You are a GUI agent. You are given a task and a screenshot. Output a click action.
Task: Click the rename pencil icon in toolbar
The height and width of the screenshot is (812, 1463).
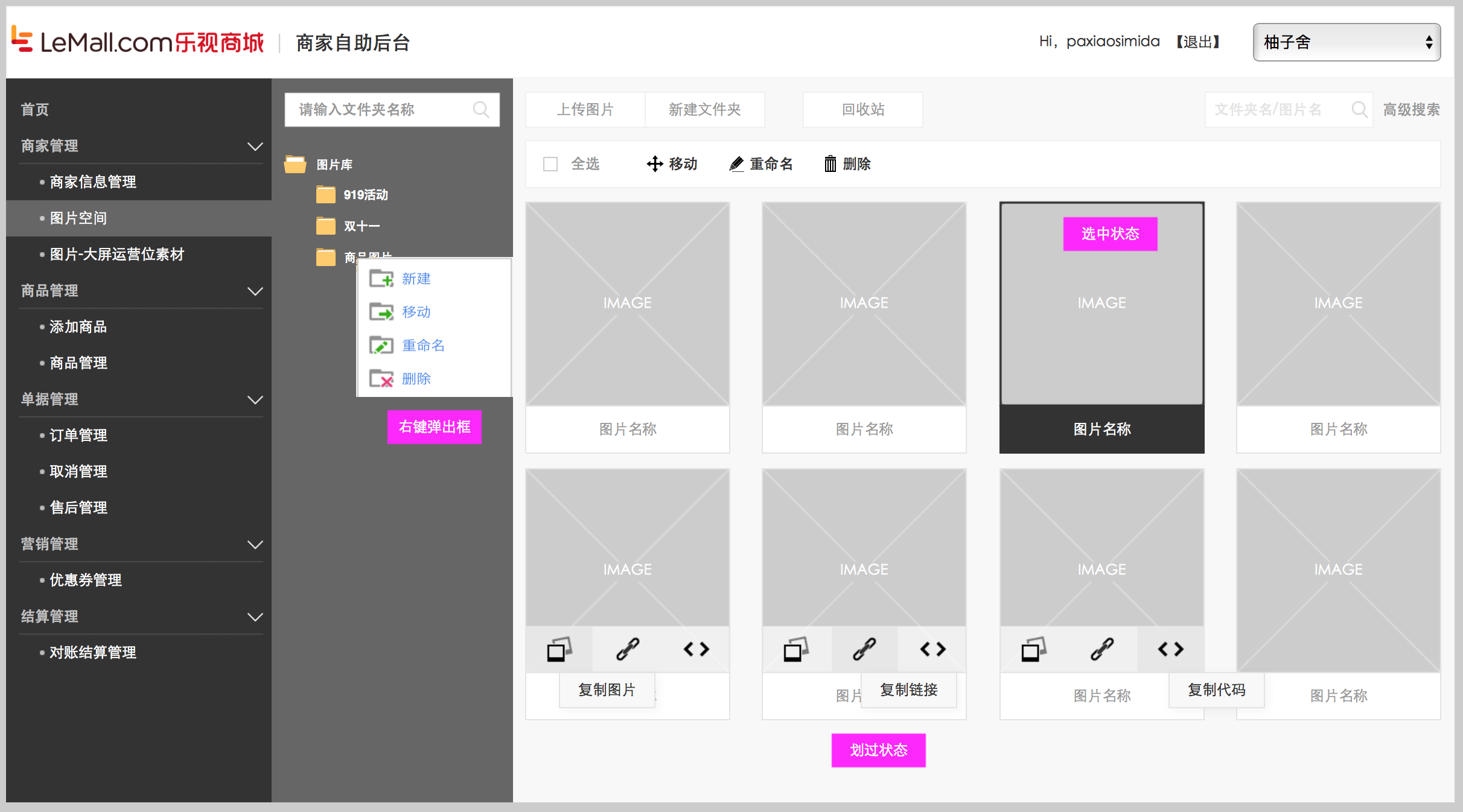736,164
